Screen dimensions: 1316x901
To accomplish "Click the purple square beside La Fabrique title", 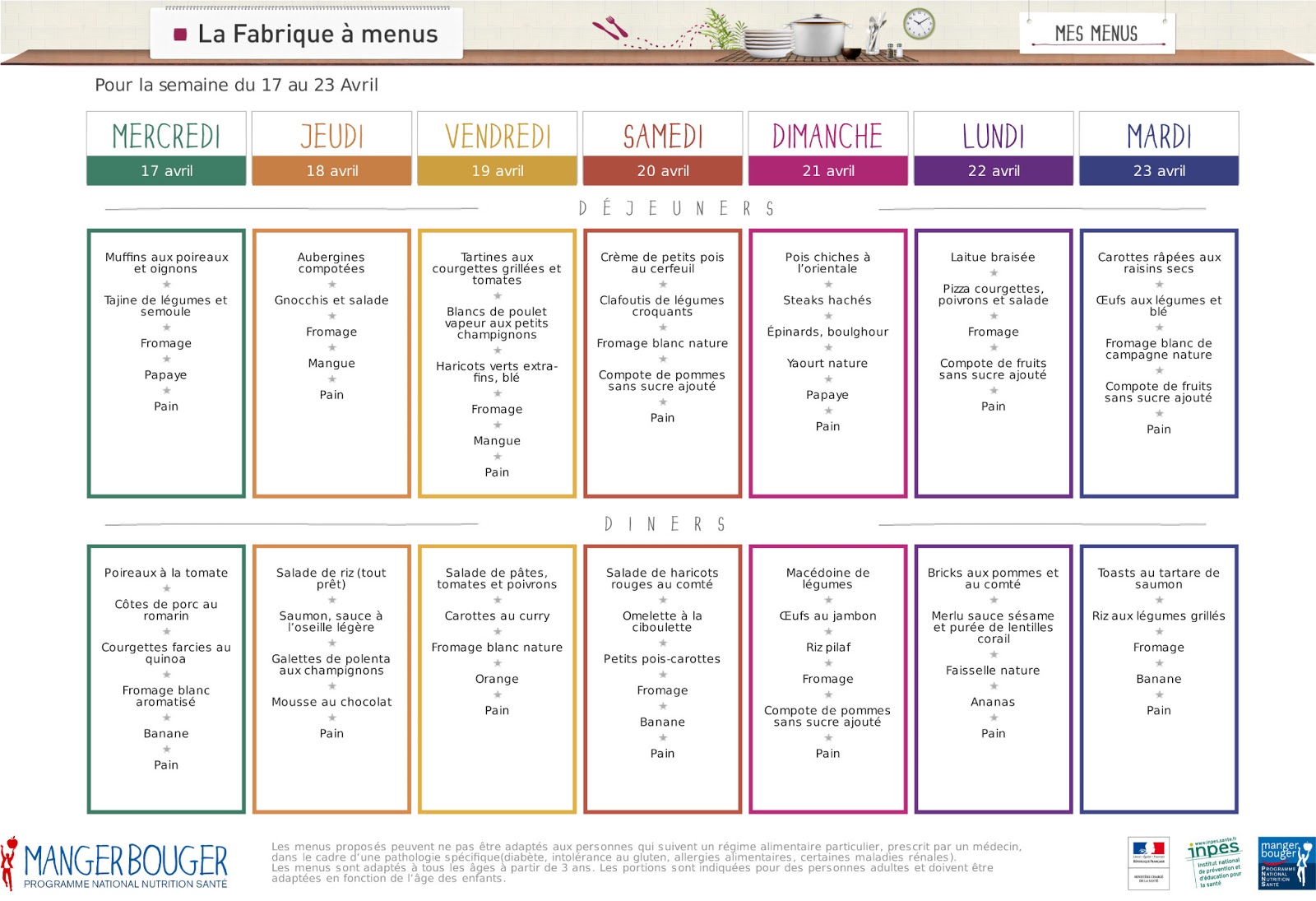I will (x=180, y=35).
